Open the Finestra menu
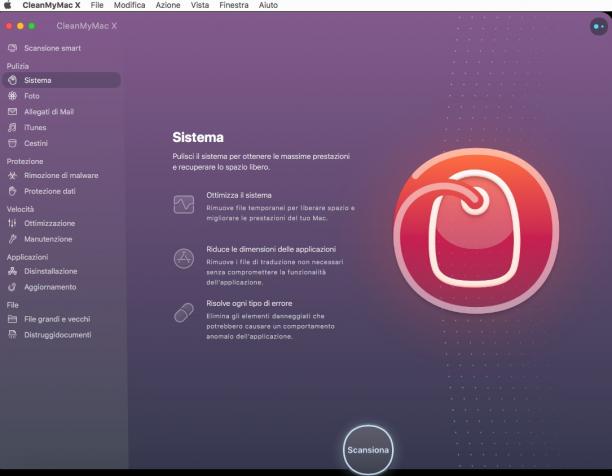This screenshot has height=476, width=612. 234,5
